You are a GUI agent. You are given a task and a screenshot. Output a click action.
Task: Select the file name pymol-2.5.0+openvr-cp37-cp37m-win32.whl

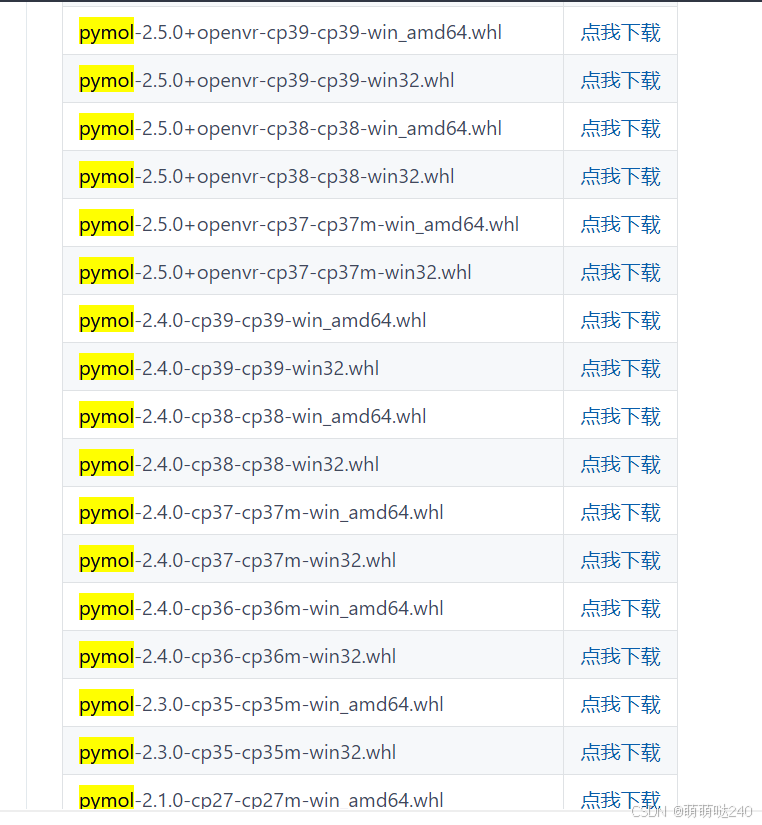(275, 273)
